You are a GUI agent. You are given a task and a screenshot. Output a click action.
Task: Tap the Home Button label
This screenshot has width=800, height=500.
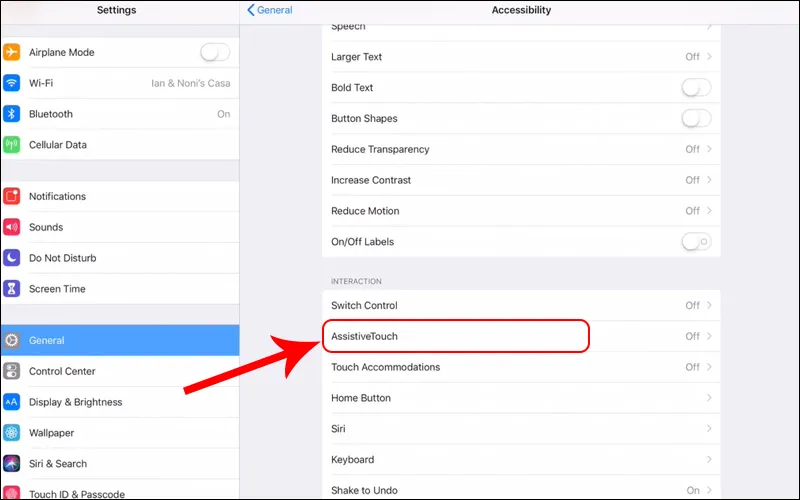pos(361,397)
